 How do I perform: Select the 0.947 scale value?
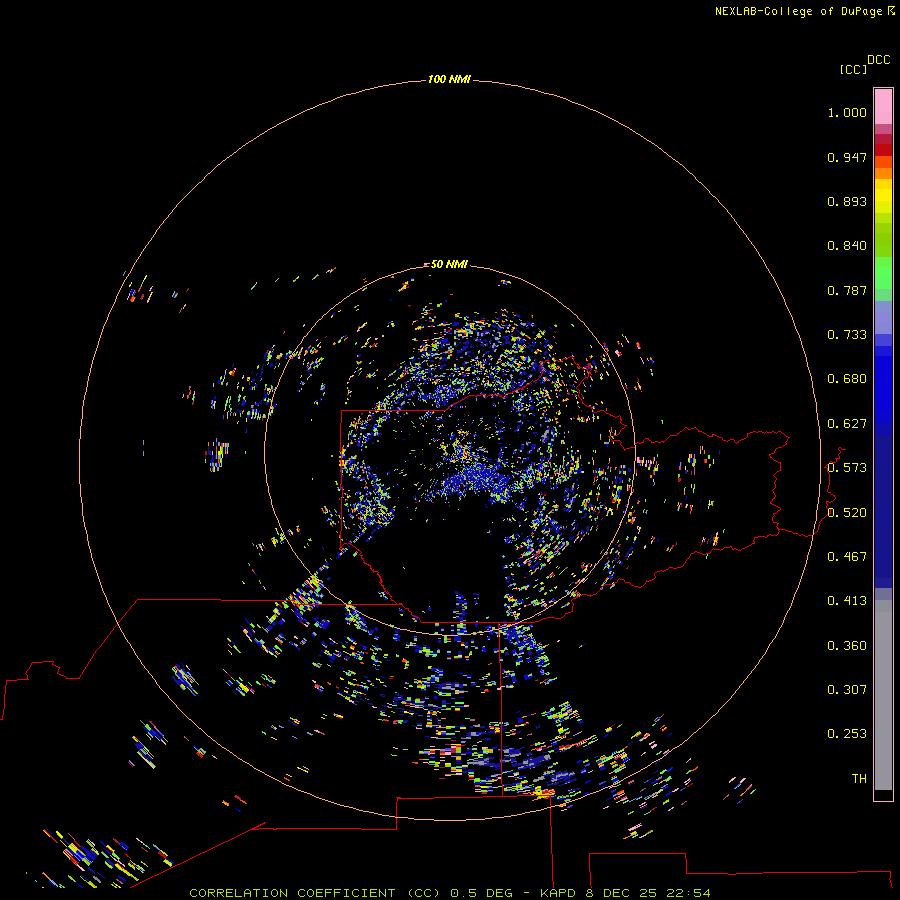click(847, 157)
